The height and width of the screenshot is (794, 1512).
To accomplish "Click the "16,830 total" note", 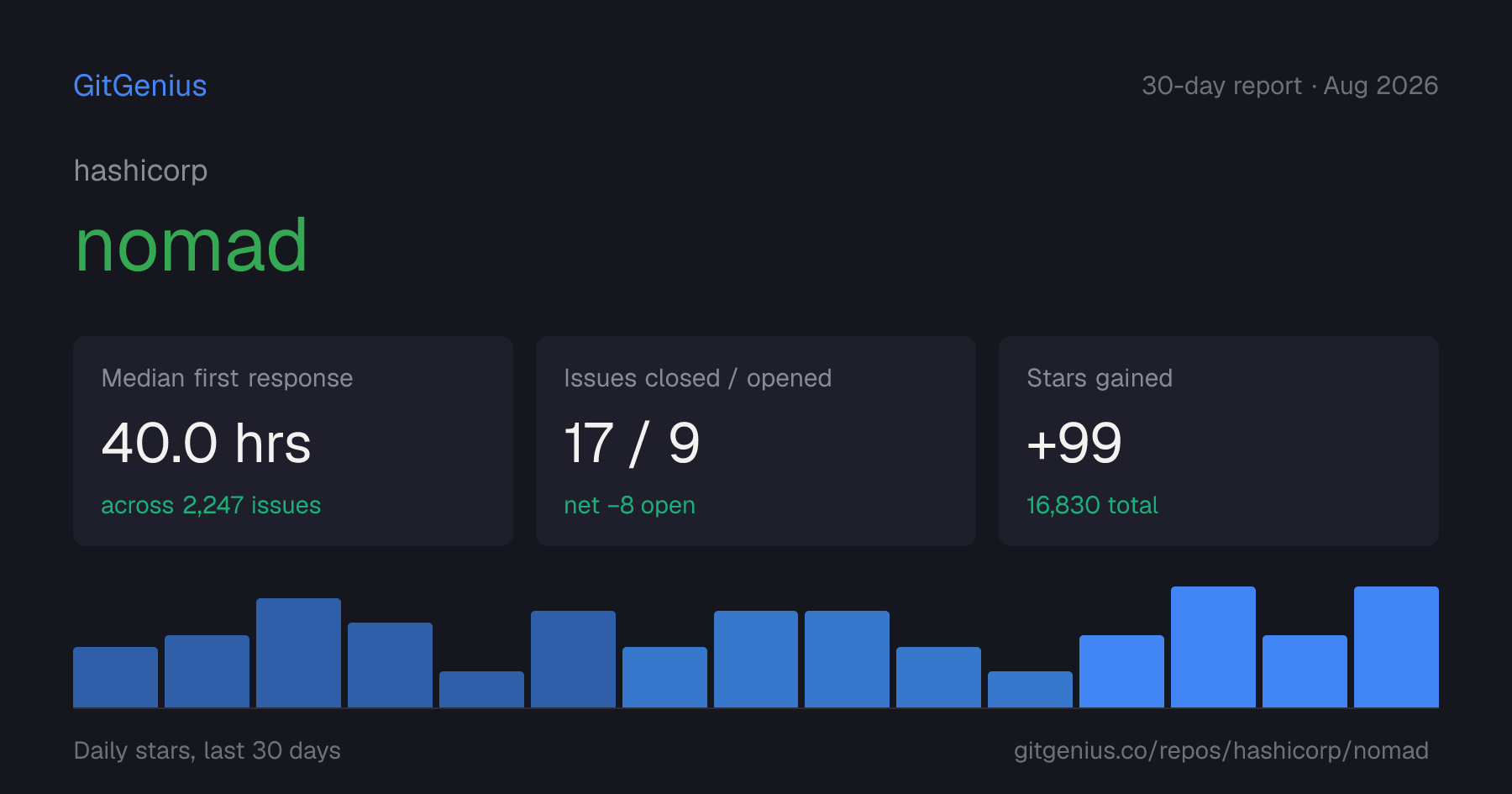I will [1092, 505].
